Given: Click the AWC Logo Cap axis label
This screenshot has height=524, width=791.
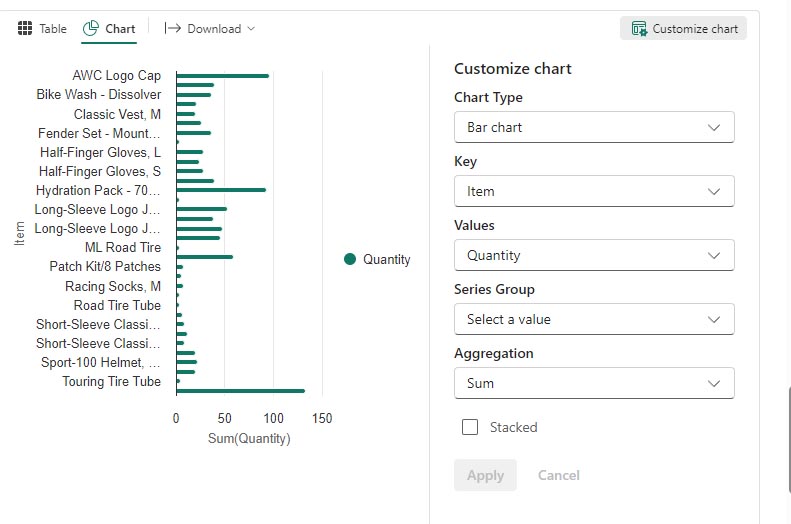Looking at the screenshot, I should 117,76.
